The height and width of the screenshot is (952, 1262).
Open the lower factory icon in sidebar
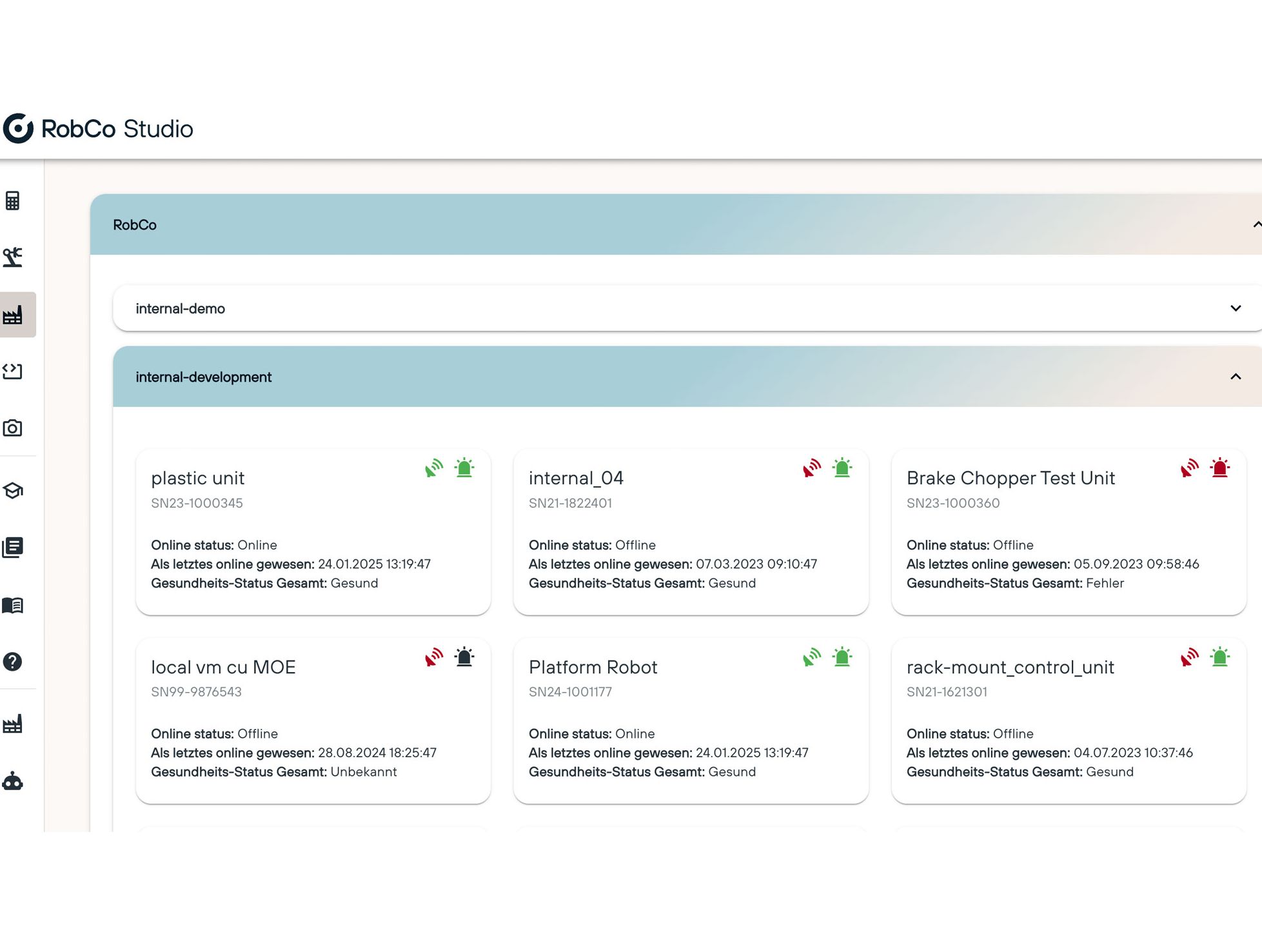13,724
